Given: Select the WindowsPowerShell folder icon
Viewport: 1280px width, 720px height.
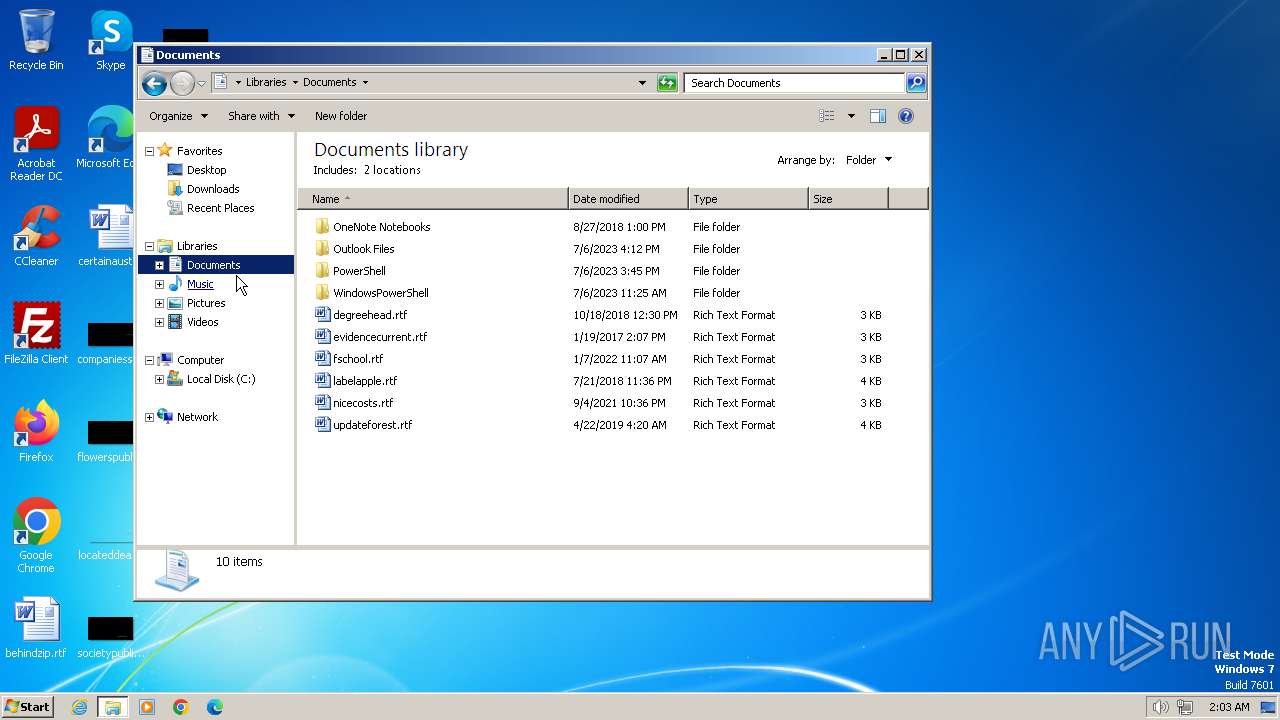Looking at the screenshot, I should [x=322, y=293].
